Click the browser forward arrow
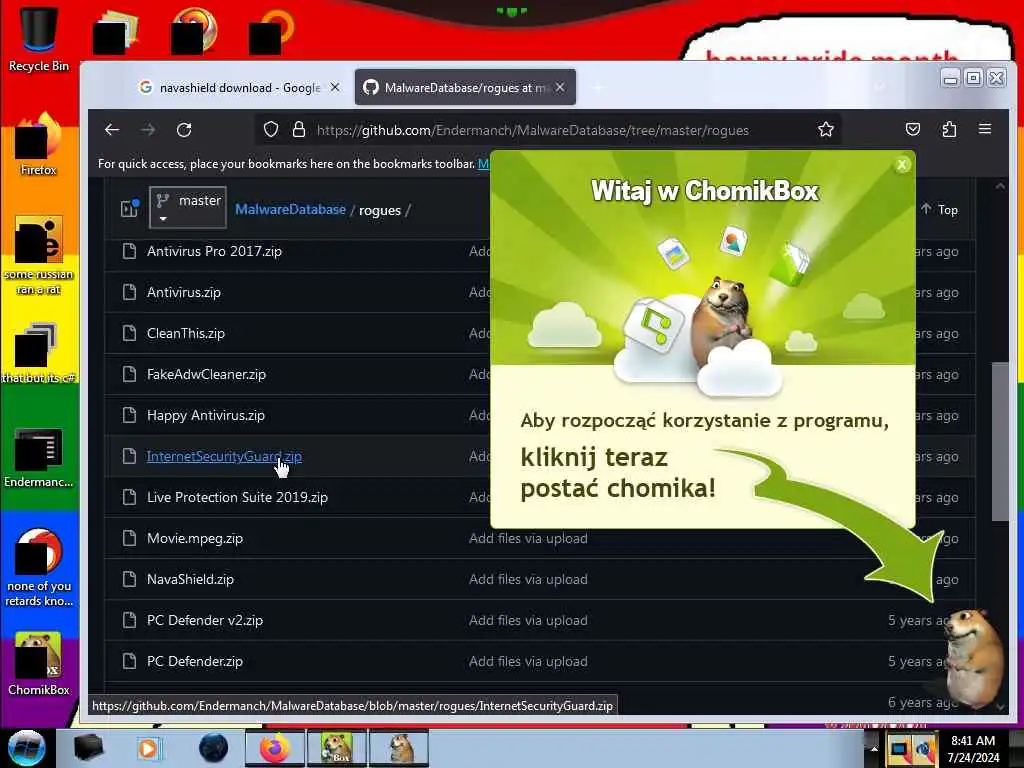Screen dimensions: 1024x768 (148, 130)
